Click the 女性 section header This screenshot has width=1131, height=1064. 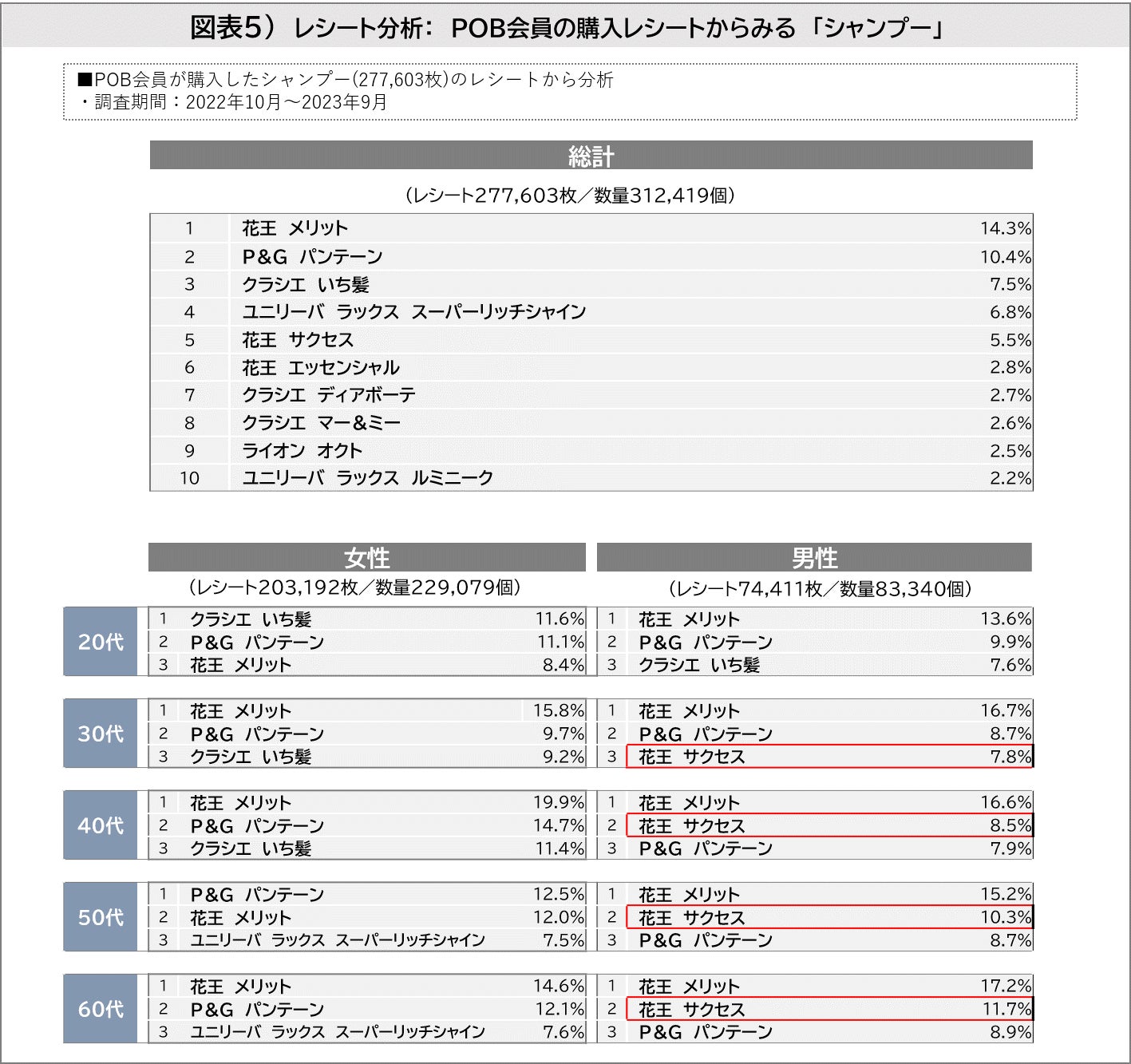[x=366, y=557]
